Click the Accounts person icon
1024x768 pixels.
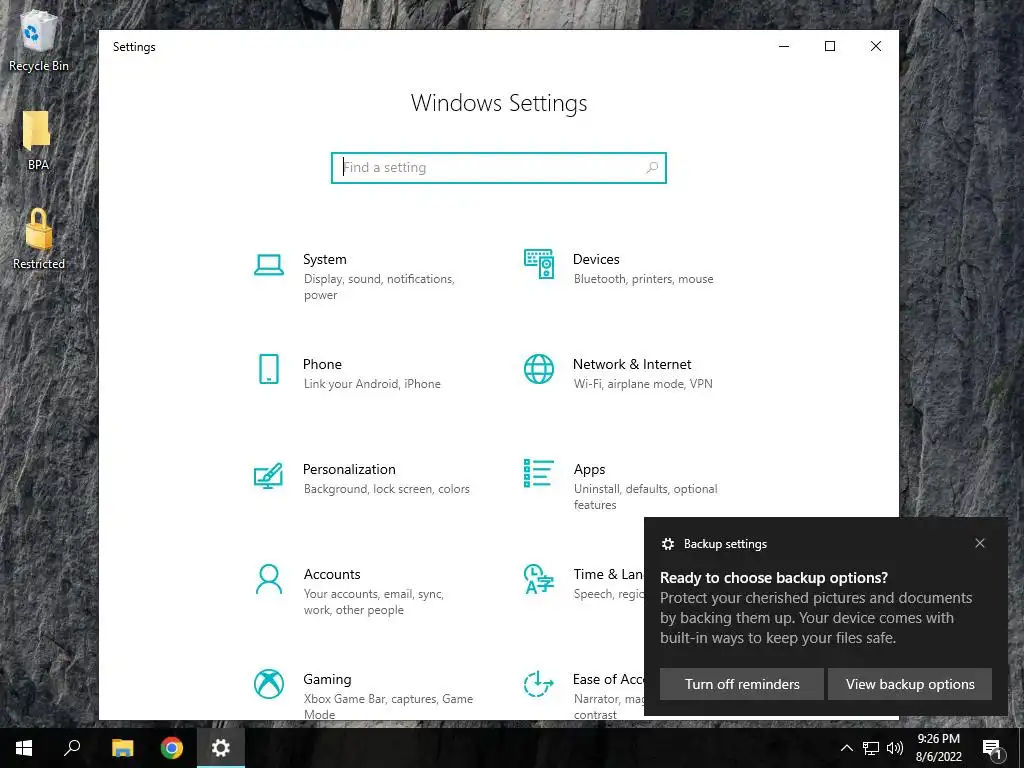[268, 579]
